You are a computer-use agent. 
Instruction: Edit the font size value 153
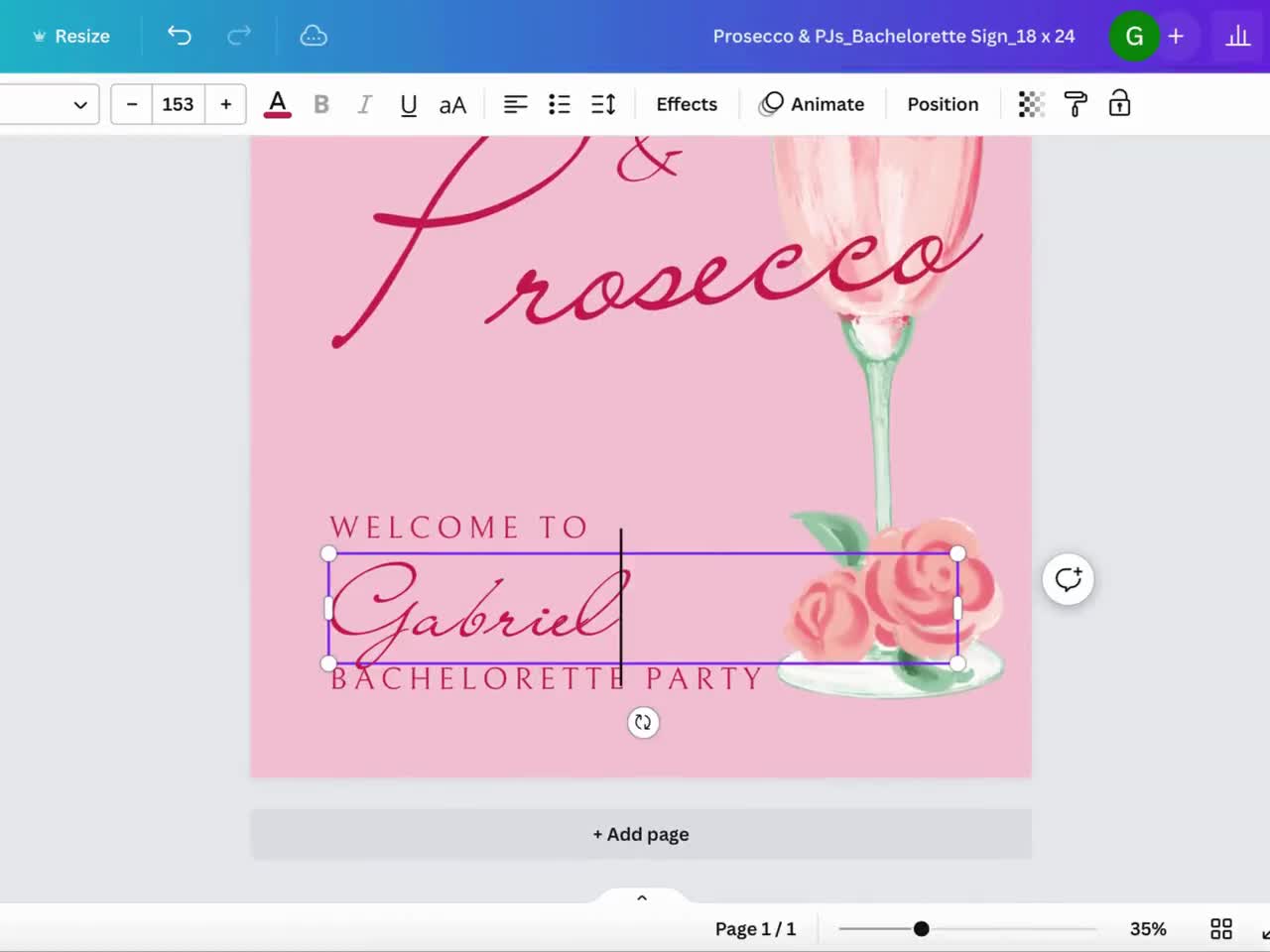pyautogui.click(x=178, y=104)
